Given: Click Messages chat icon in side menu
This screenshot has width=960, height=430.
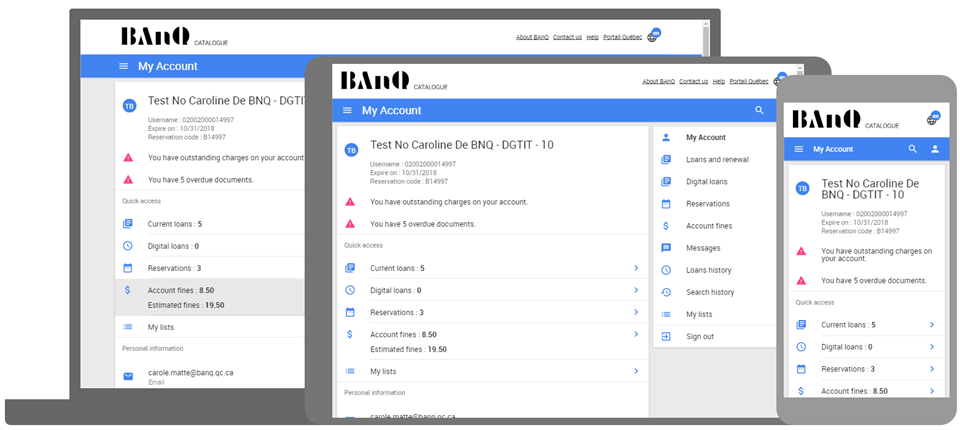Looking at the screenshot, I should [666, 248].
